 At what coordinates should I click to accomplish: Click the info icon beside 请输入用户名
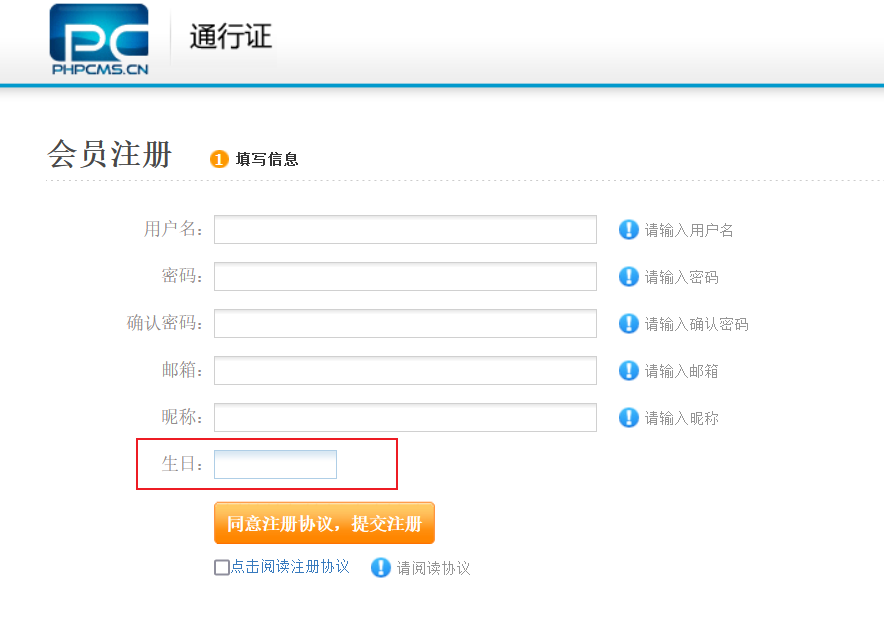pos(628,230)
